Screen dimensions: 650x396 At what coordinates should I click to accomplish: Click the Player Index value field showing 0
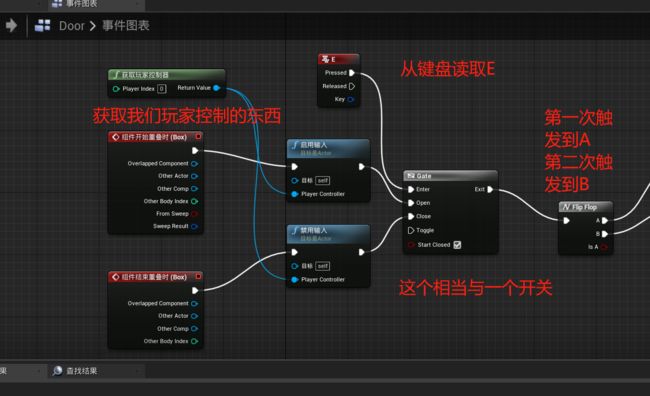[162, 88]
